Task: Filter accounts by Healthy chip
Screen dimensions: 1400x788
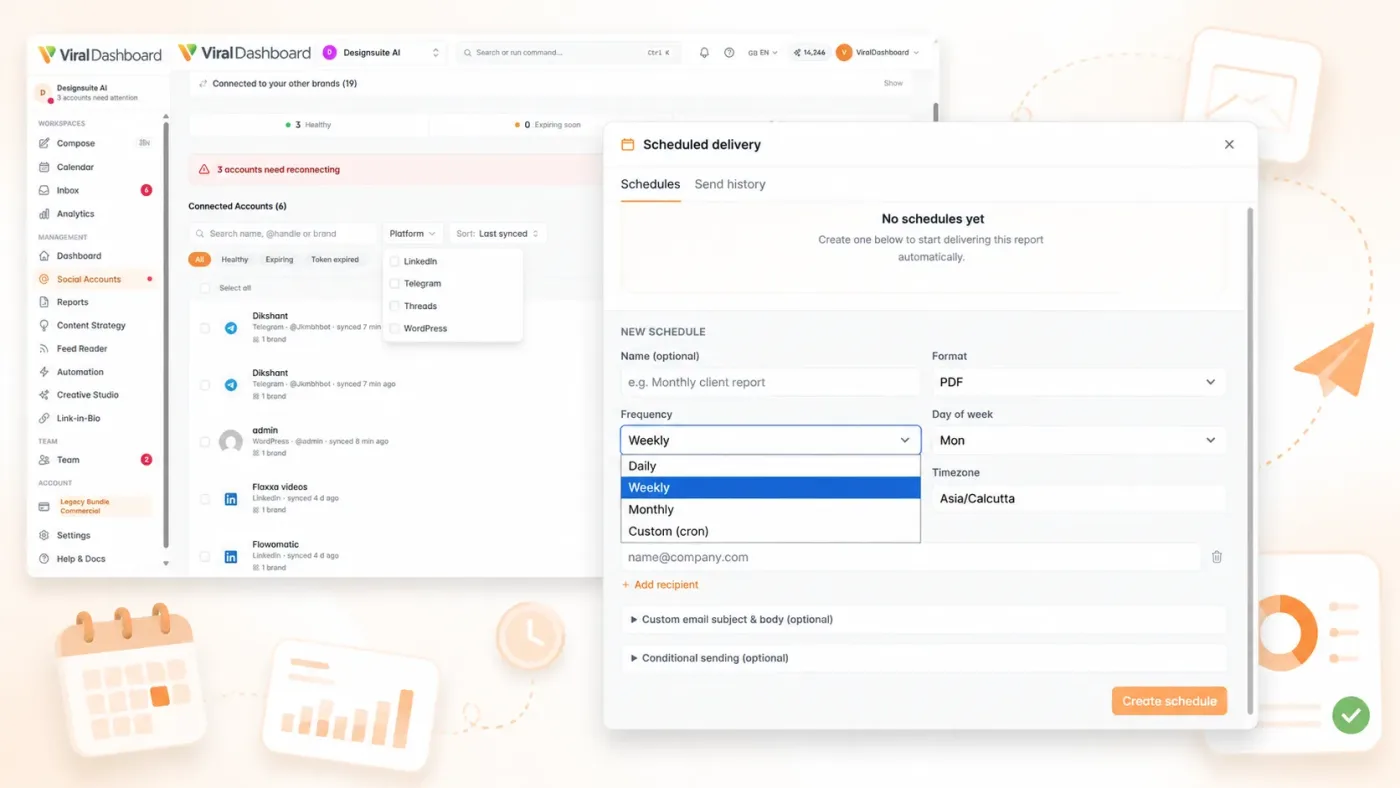Action: click(x=235, y=259)
